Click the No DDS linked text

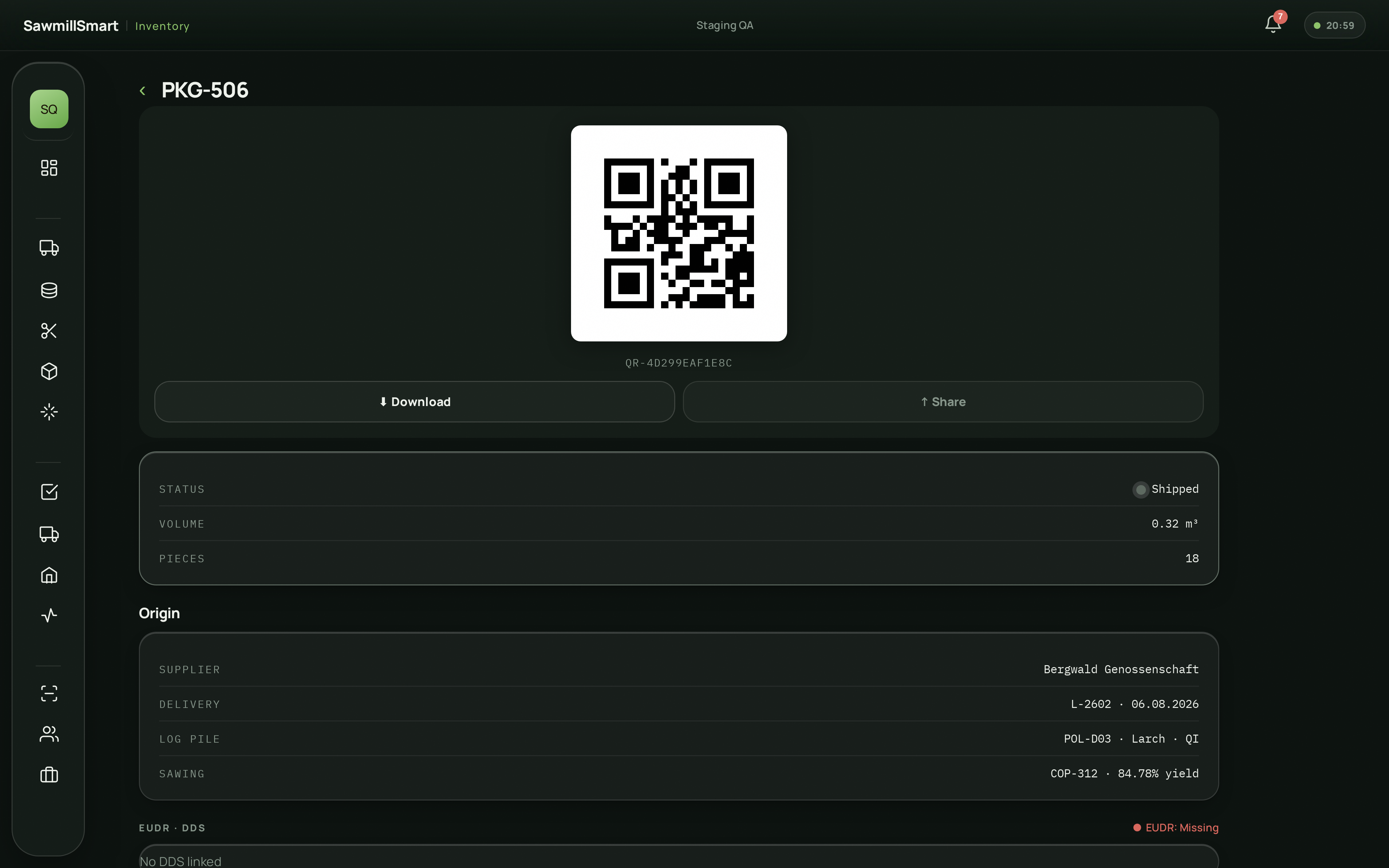pyautogui.click(x=180, y=861)
